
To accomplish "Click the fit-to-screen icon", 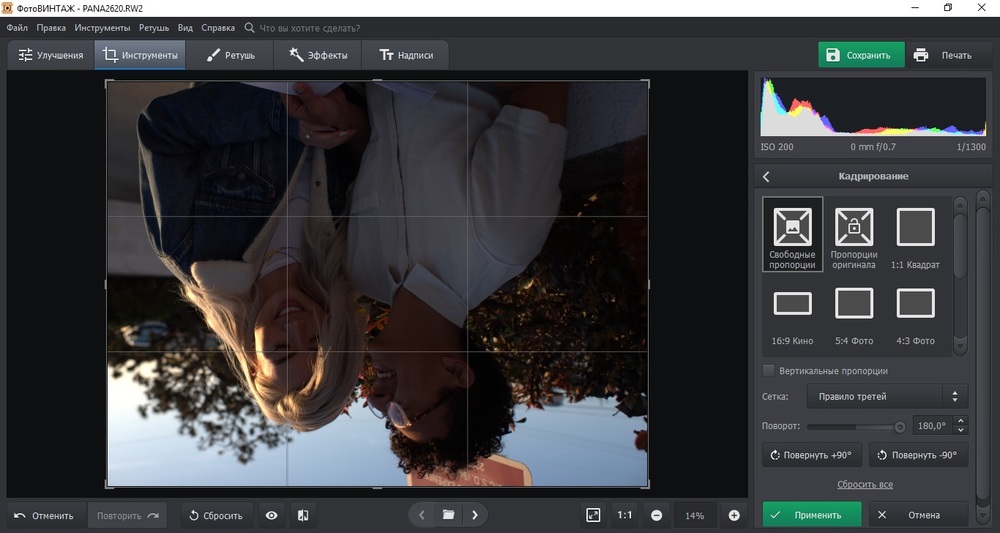I will click(593, 515).
